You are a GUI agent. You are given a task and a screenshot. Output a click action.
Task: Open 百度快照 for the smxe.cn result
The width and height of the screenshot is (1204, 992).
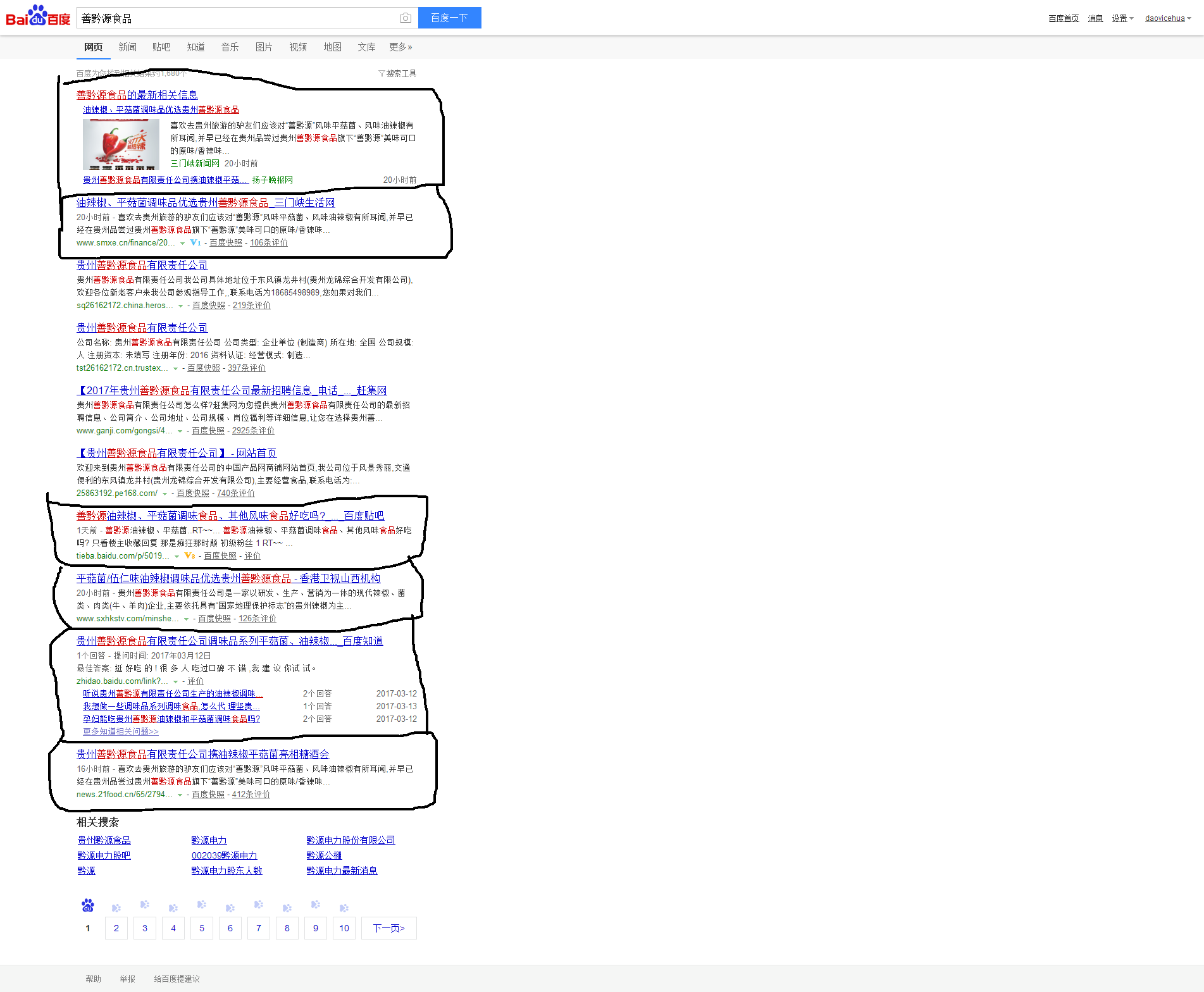pyautogui.click(x=226, y=243)
